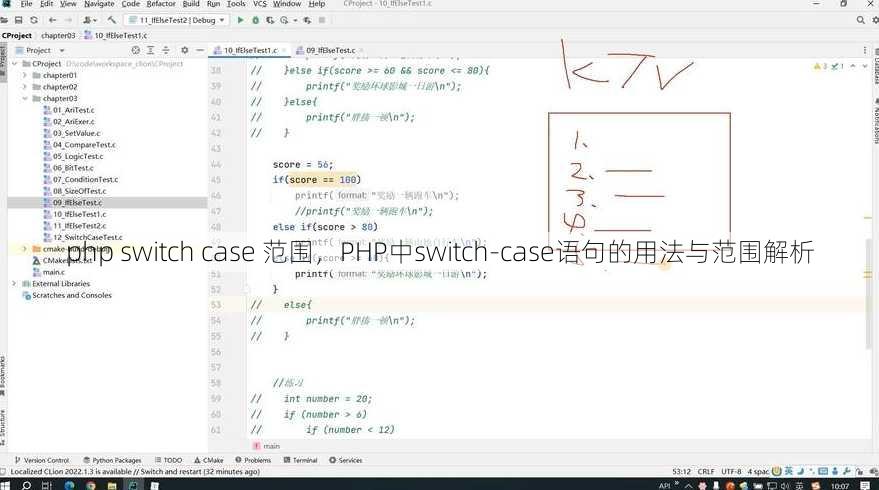Open Search Everywhere magnifier at top right
Screen dimensions: 879x490
click(861, 20)
